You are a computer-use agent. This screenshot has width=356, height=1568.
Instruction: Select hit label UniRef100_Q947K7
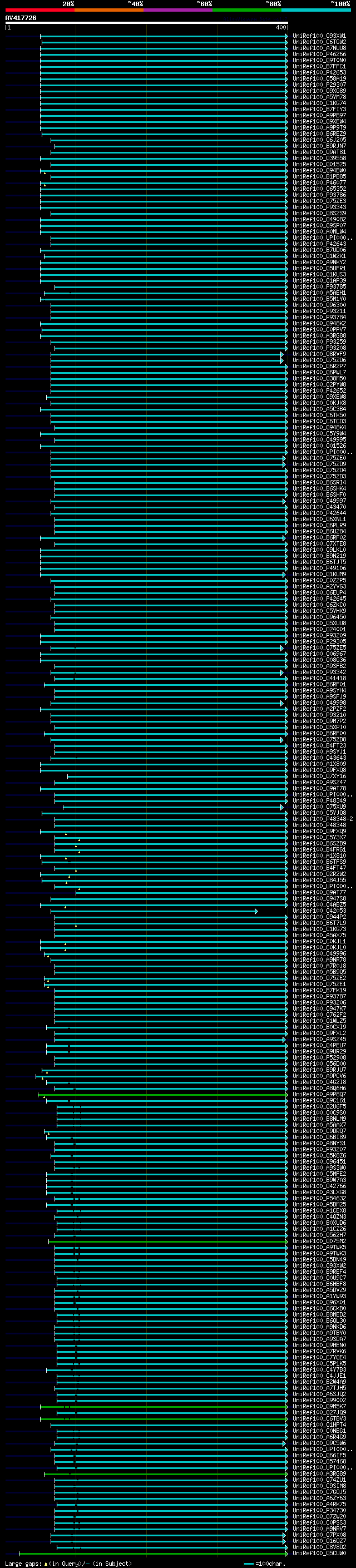point(319,1008)
